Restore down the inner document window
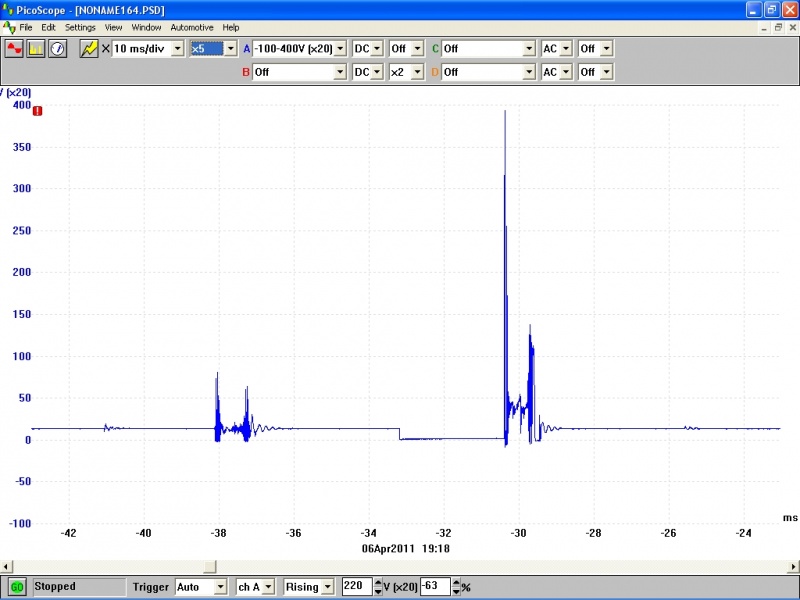This screenshot has height=600, width=800. [x=778, y=27]
